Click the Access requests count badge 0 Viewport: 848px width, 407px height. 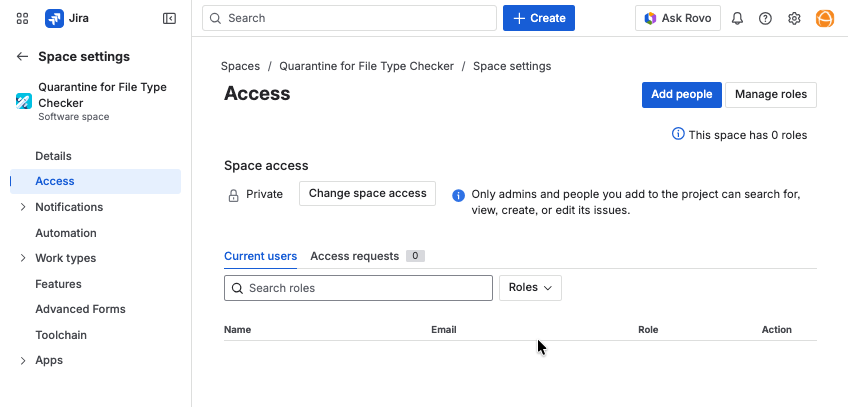click(415, 256)
